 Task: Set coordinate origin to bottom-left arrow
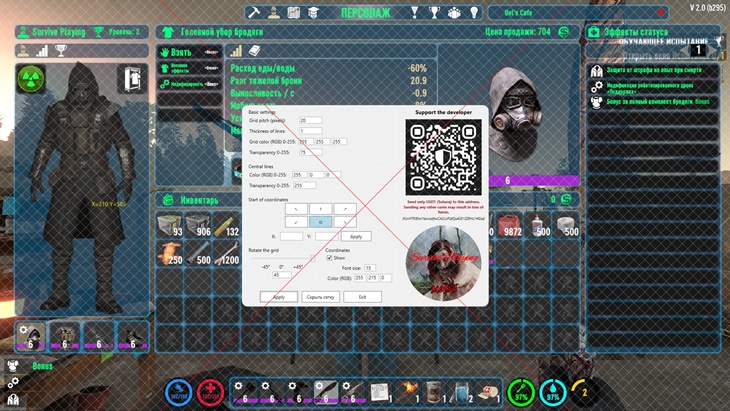coord(296,222)
